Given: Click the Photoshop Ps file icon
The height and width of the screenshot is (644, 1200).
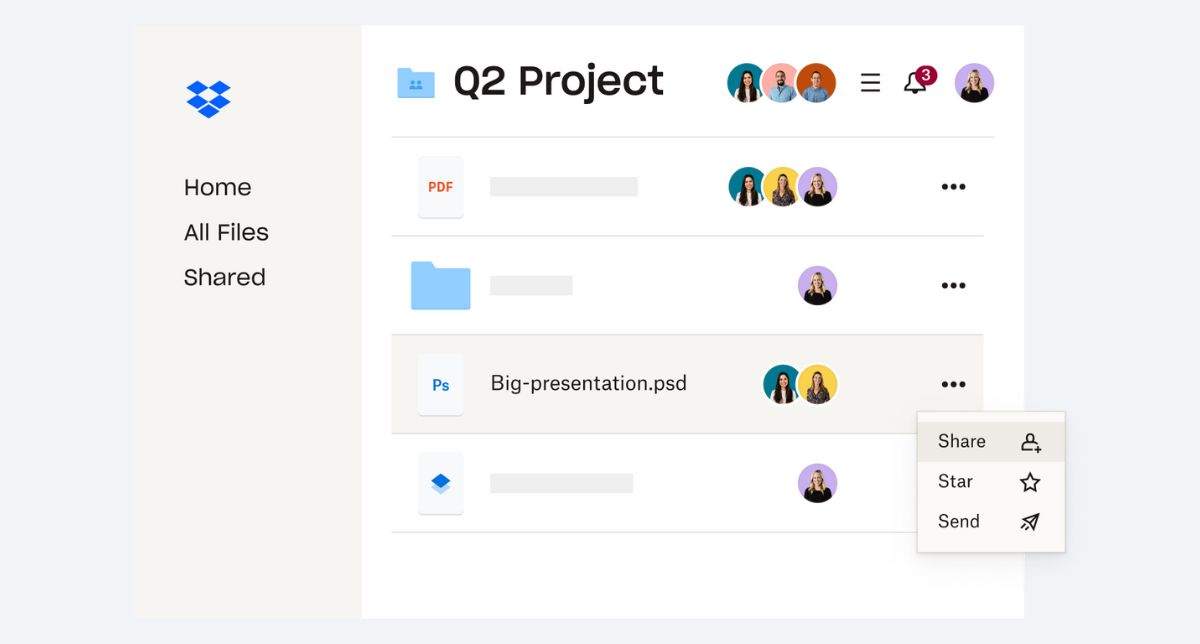Looking at the screenshot, I should 440,385.
